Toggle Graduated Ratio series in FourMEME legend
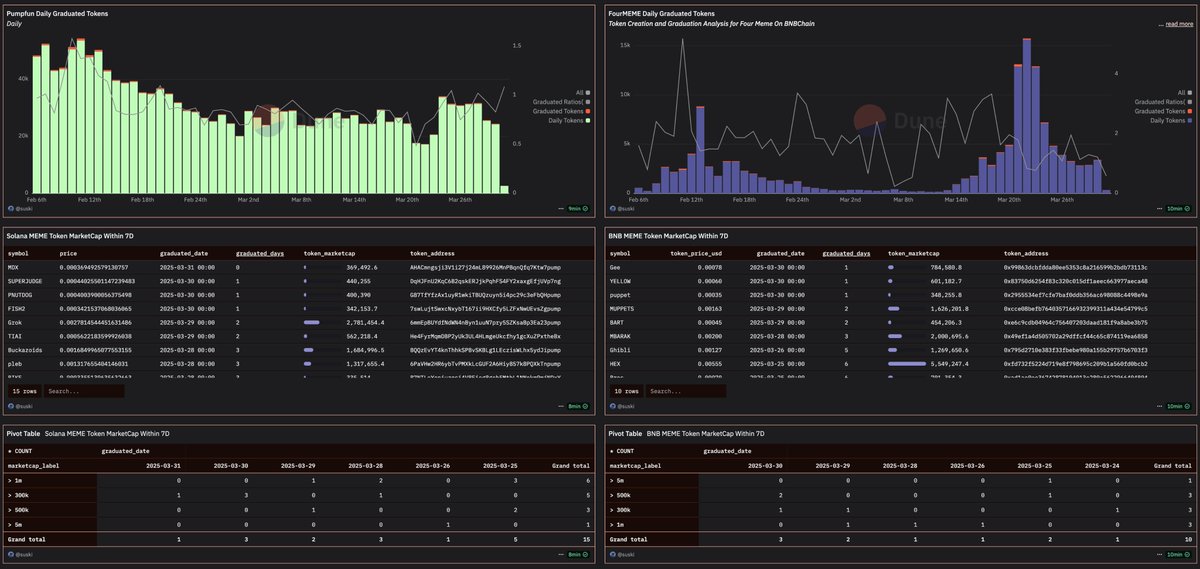This screenshot has width=1200, height=569. click(x=1162, y=101)
